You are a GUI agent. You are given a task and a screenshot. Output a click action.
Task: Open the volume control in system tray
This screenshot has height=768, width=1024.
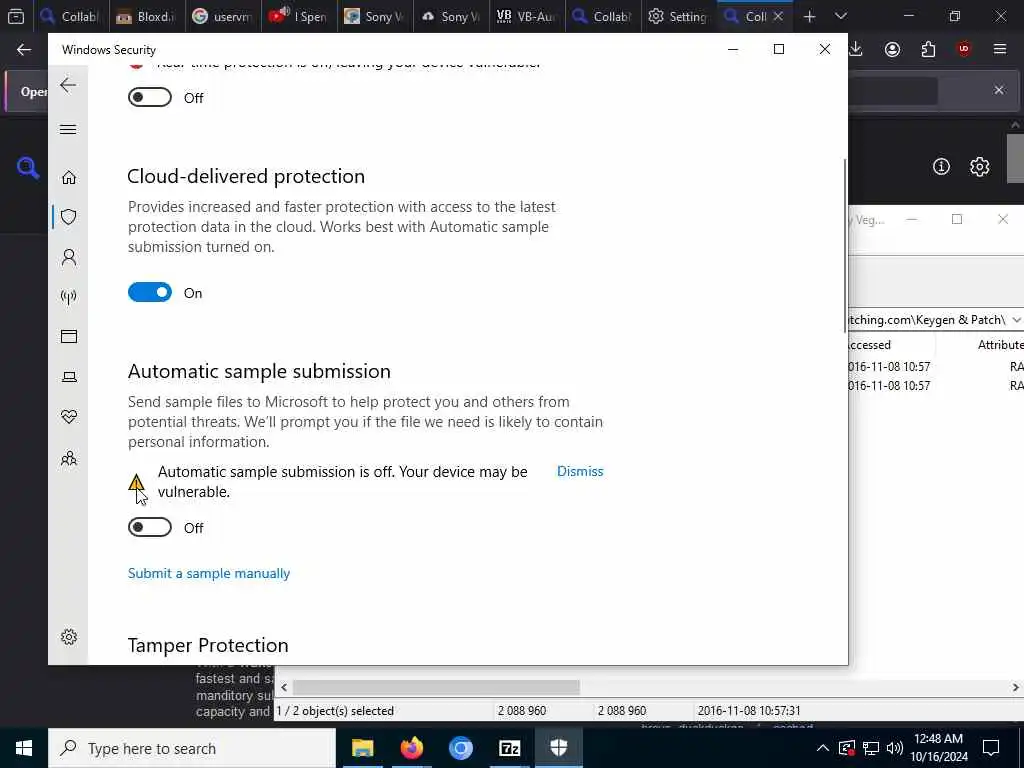[x=895, y=748]
